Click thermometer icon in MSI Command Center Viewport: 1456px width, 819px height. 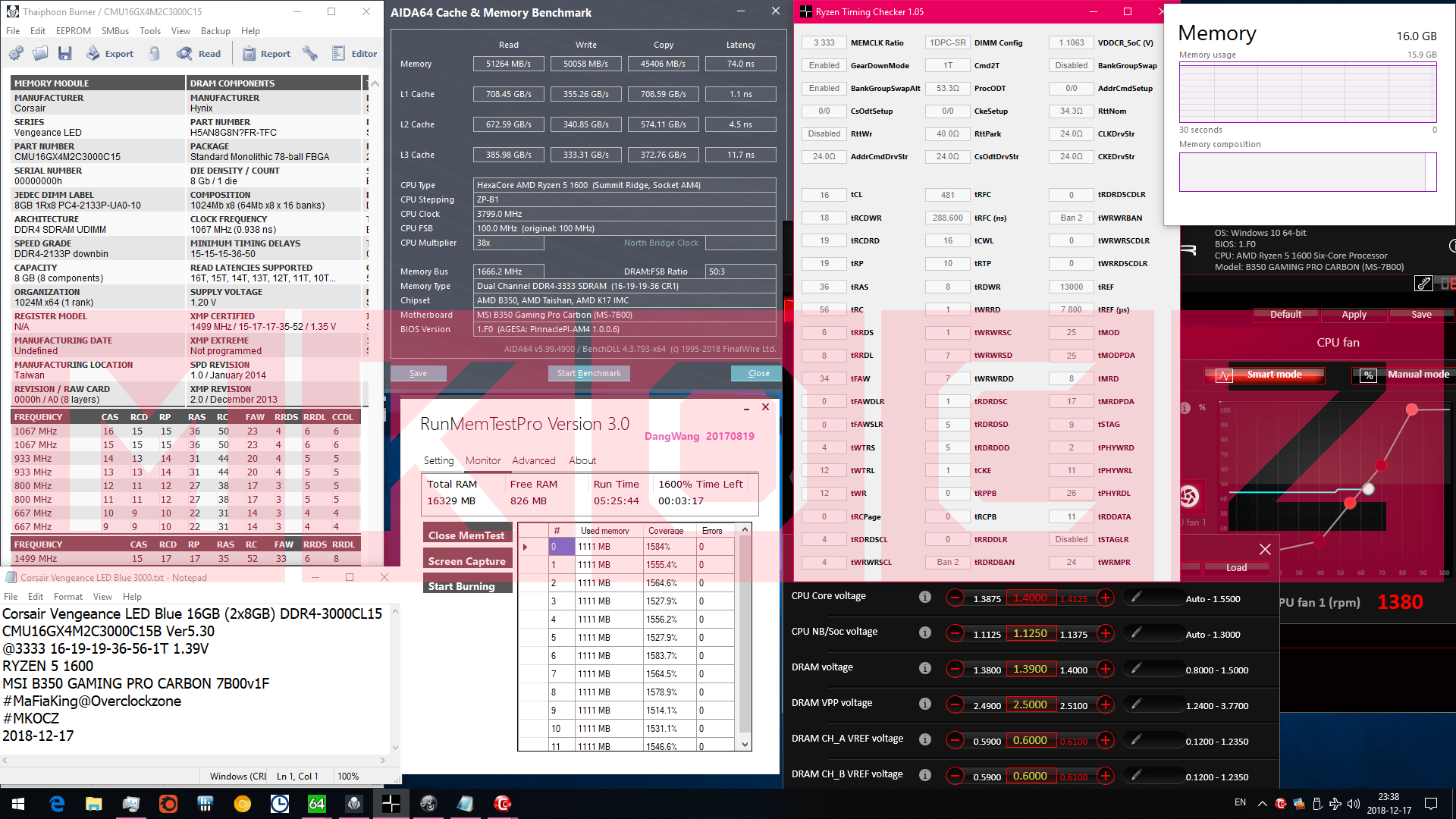pos(1423,284)
